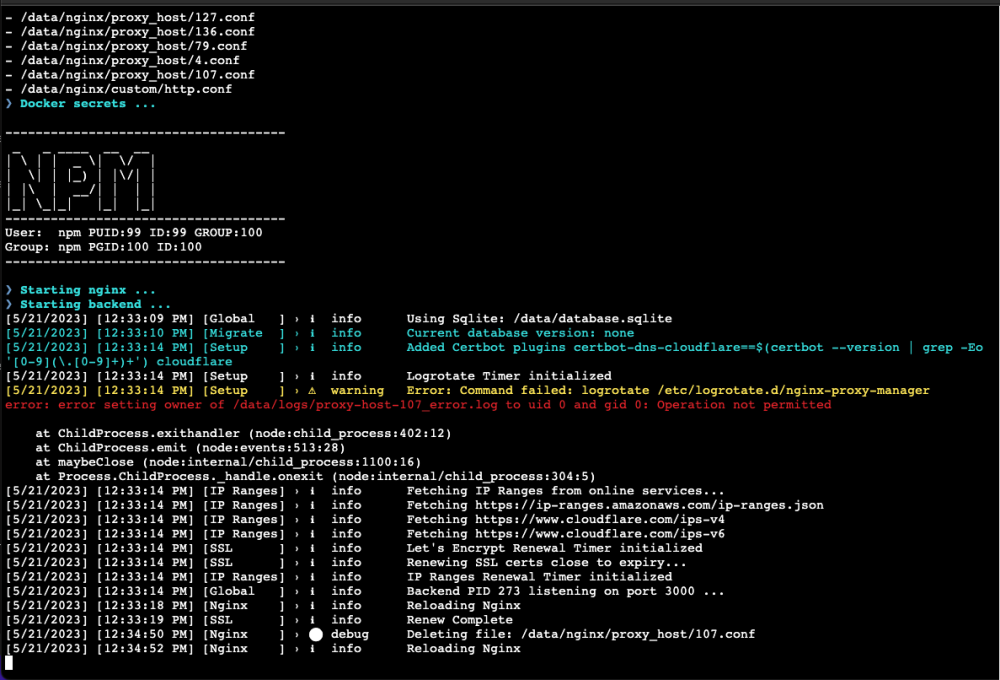The image size is (1000, 680).
Task: Click 'Reloading Nginx' message at 12:34:52 PM
Action: coord(464,649)
